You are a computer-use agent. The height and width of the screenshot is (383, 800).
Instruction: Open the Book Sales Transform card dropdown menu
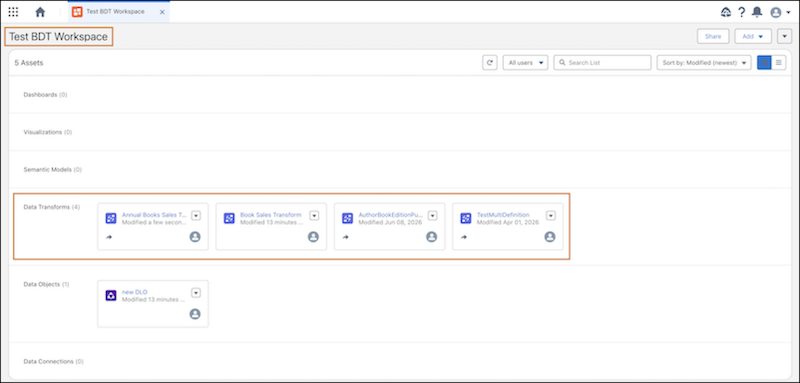click(x=314, y=216)
